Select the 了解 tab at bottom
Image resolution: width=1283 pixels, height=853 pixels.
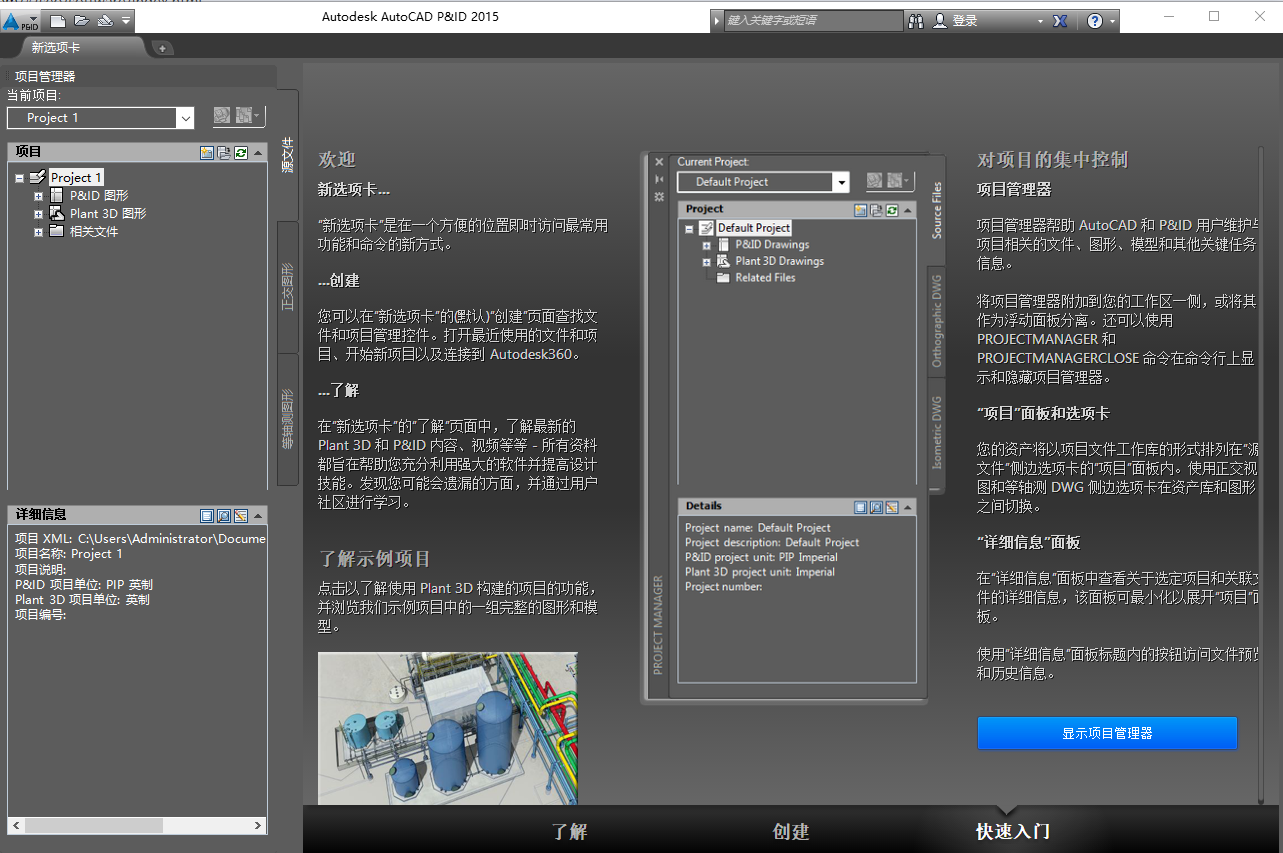coord(569,830)
